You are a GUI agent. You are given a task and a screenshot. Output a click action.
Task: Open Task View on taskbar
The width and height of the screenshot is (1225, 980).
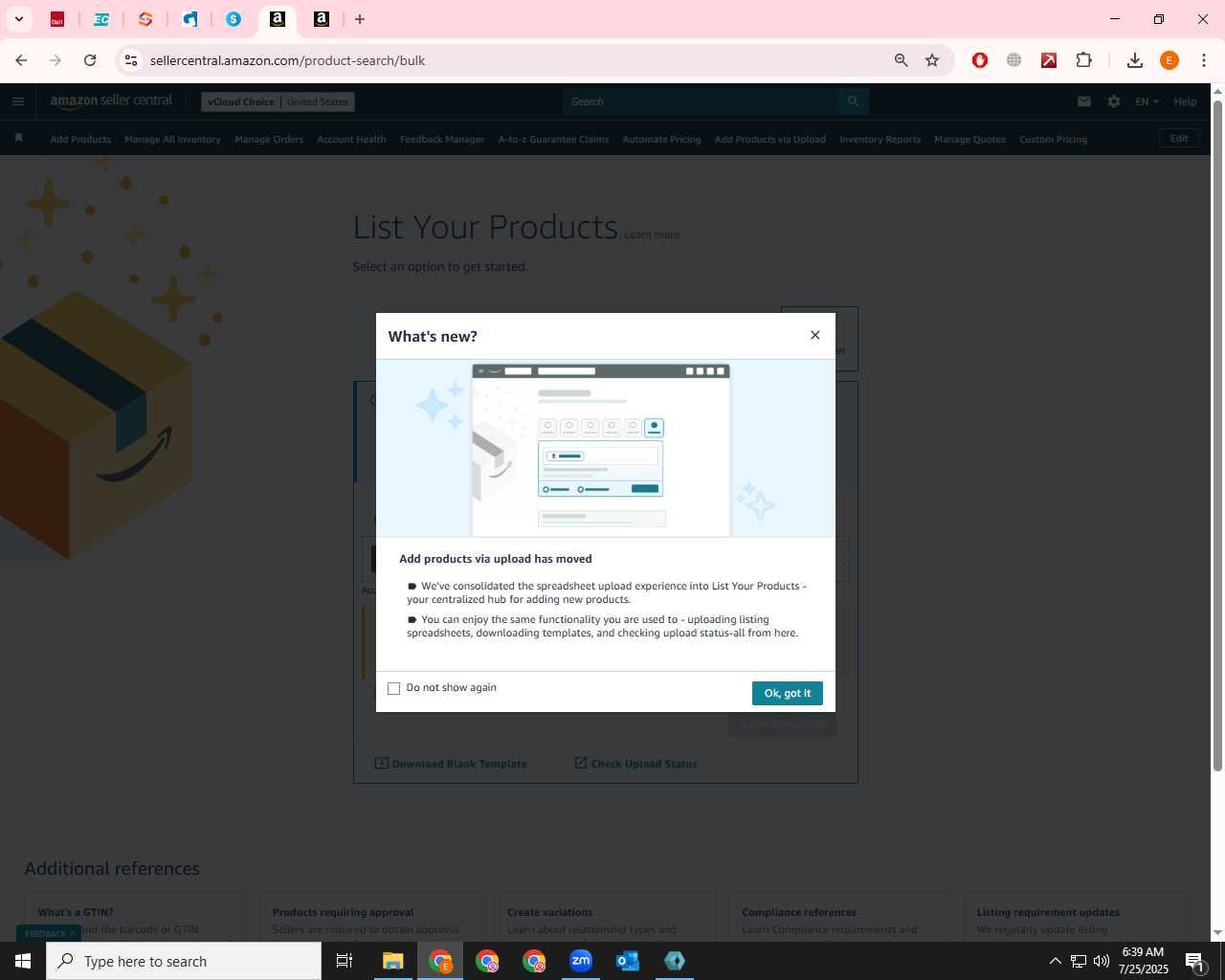click(x=345, y=961)
